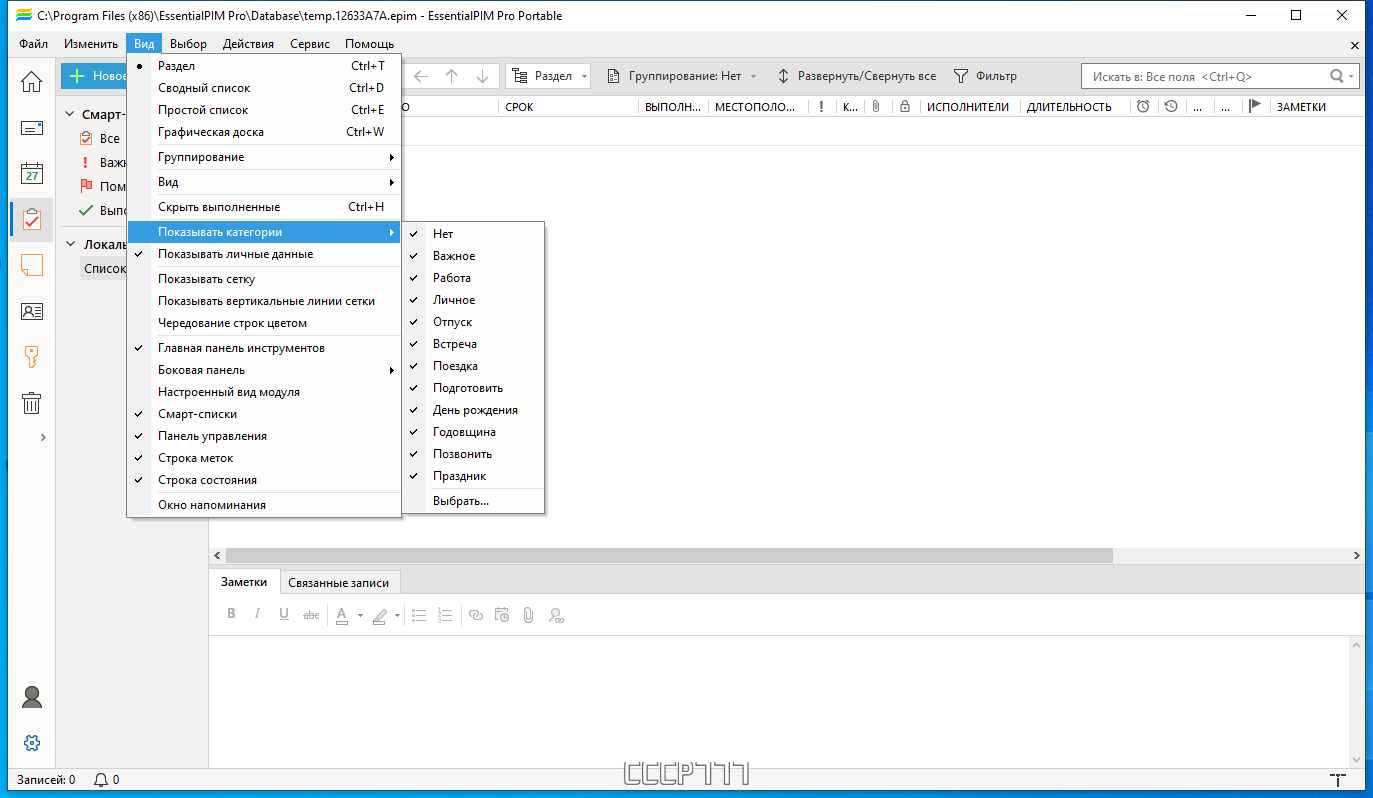Click the move up arrow icon
The image size is (1373, 798).
[x=451, y=76]
